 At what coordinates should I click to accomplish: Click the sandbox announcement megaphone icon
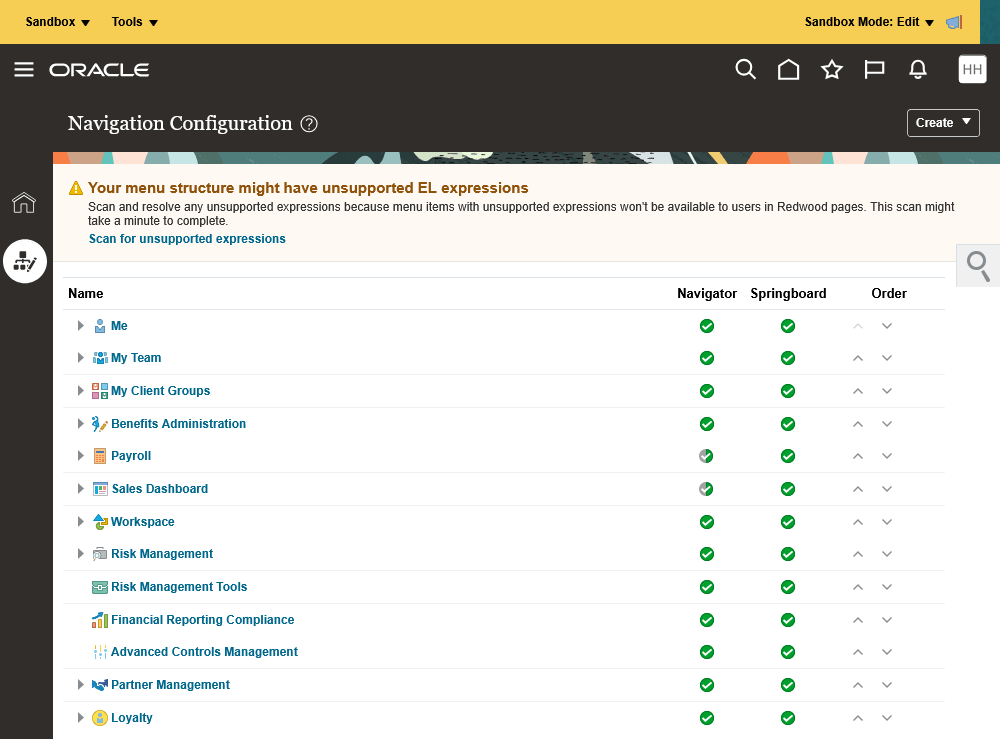pyautogui.click(x=954, y=22)
